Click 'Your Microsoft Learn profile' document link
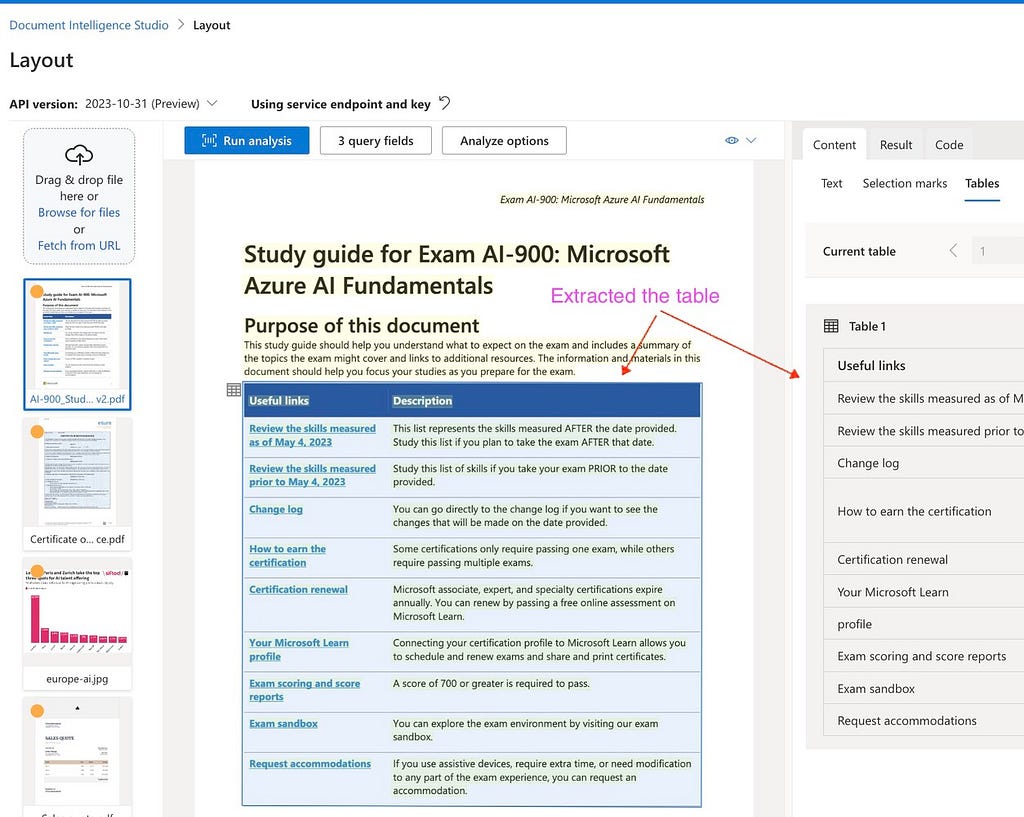The width and height of the screenshot is (1024, 817). pyautogui.click(x=298, y=649)
